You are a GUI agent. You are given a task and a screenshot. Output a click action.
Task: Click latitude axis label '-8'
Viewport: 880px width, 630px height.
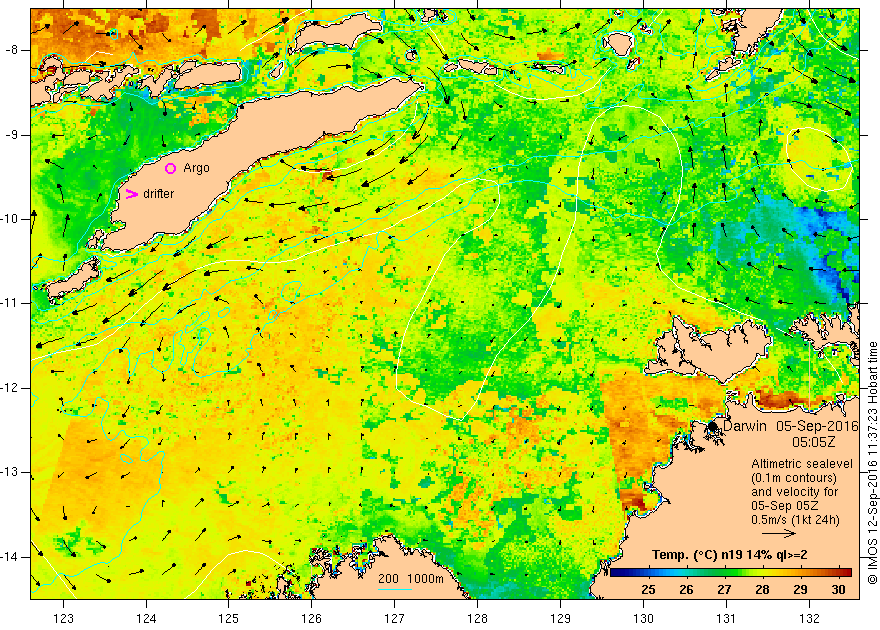pyautogui.click(x=12, y=50)
